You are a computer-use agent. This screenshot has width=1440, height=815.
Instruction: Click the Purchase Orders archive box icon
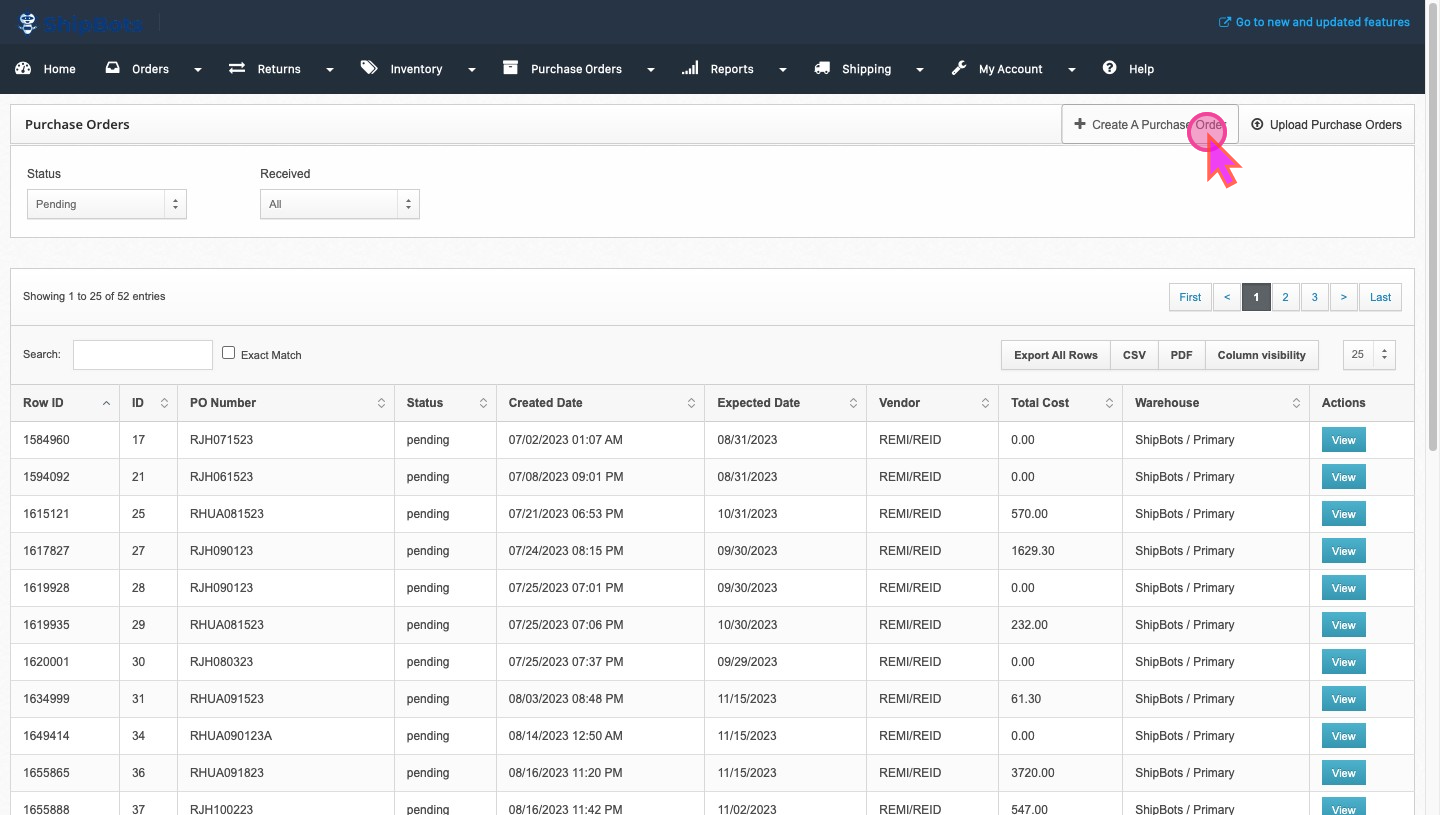click(510, 68)
